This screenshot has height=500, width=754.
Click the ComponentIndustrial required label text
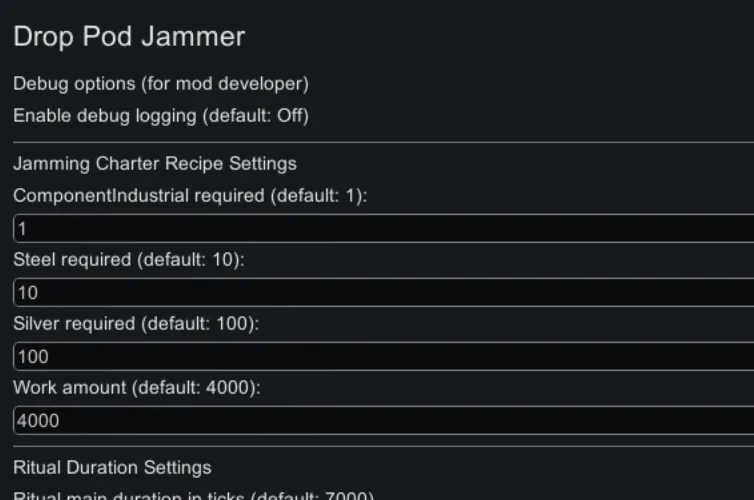tap(138, 196)
